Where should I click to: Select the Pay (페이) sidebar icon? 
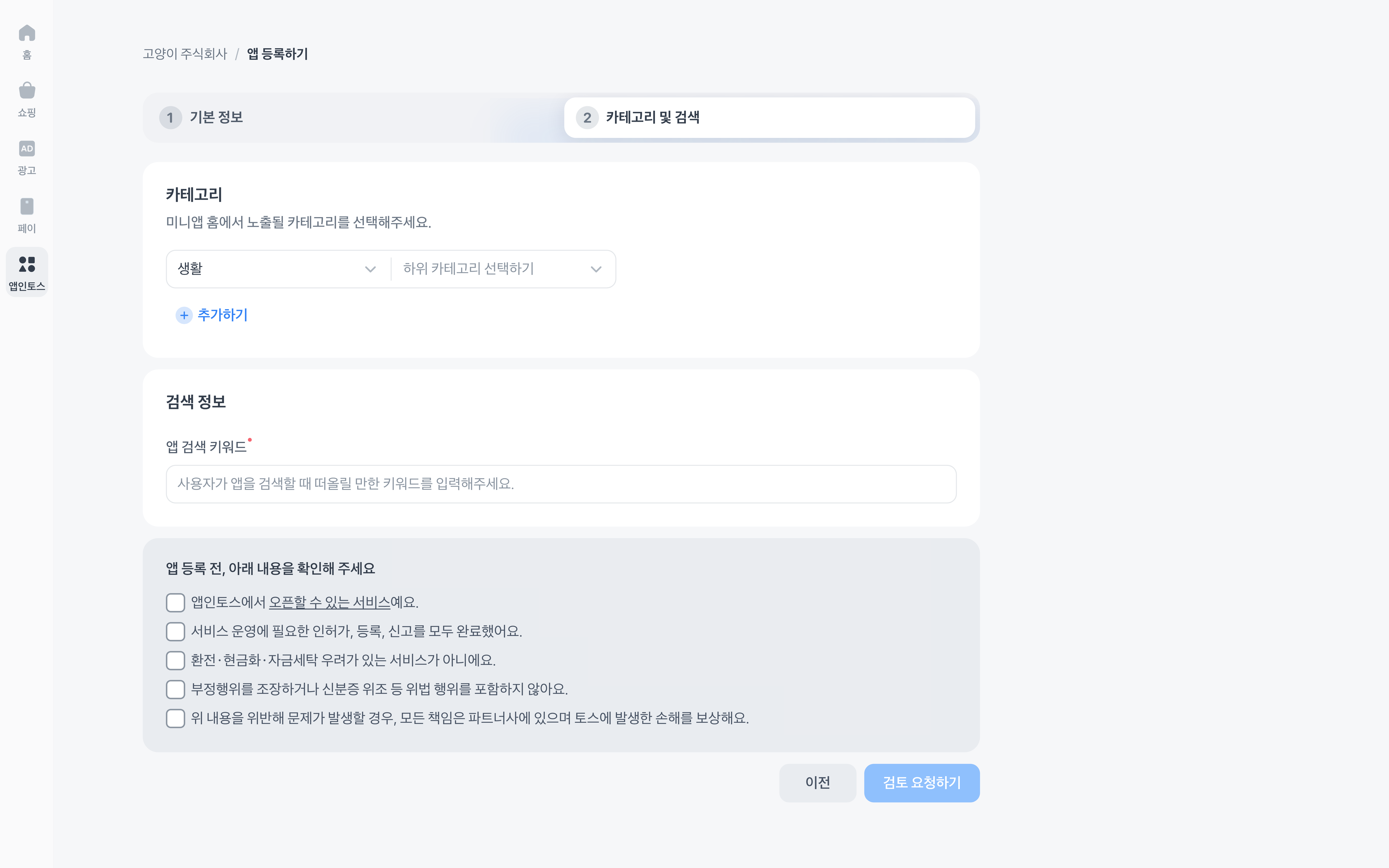coord(27,207)
